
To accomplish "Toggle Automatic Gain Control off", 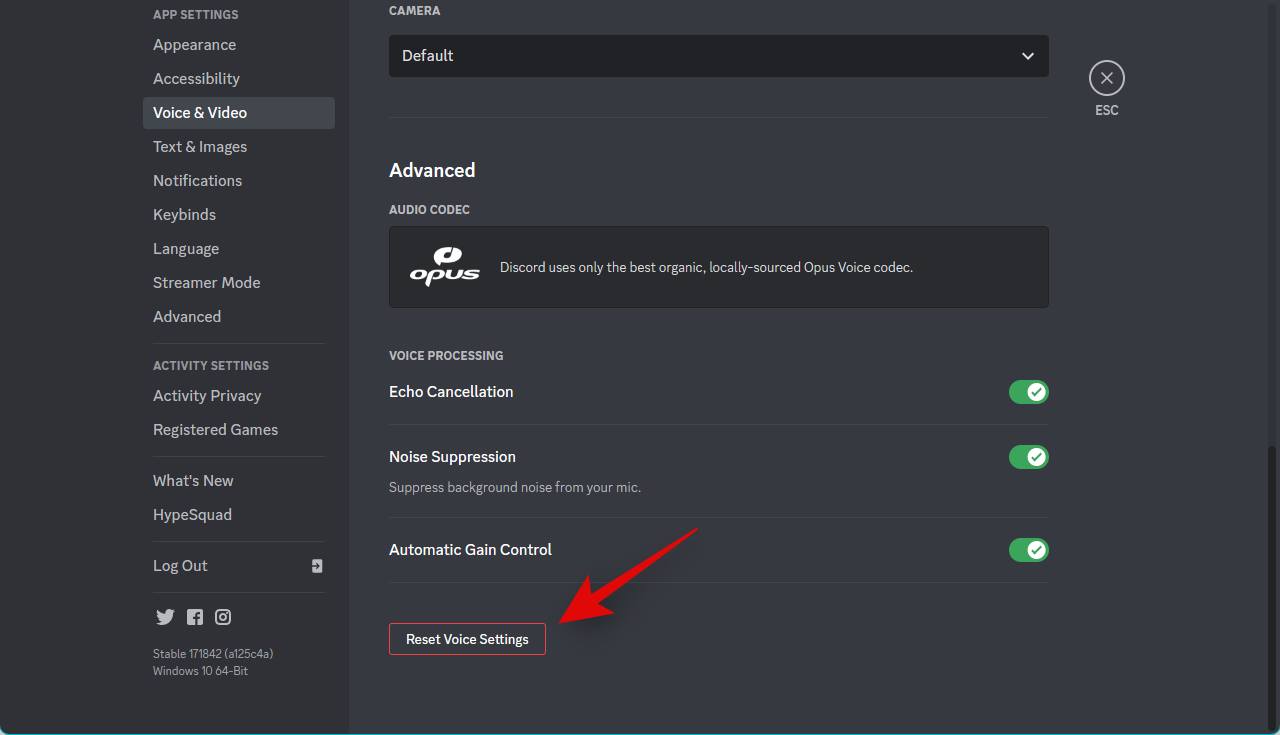I will [1028, 550].
